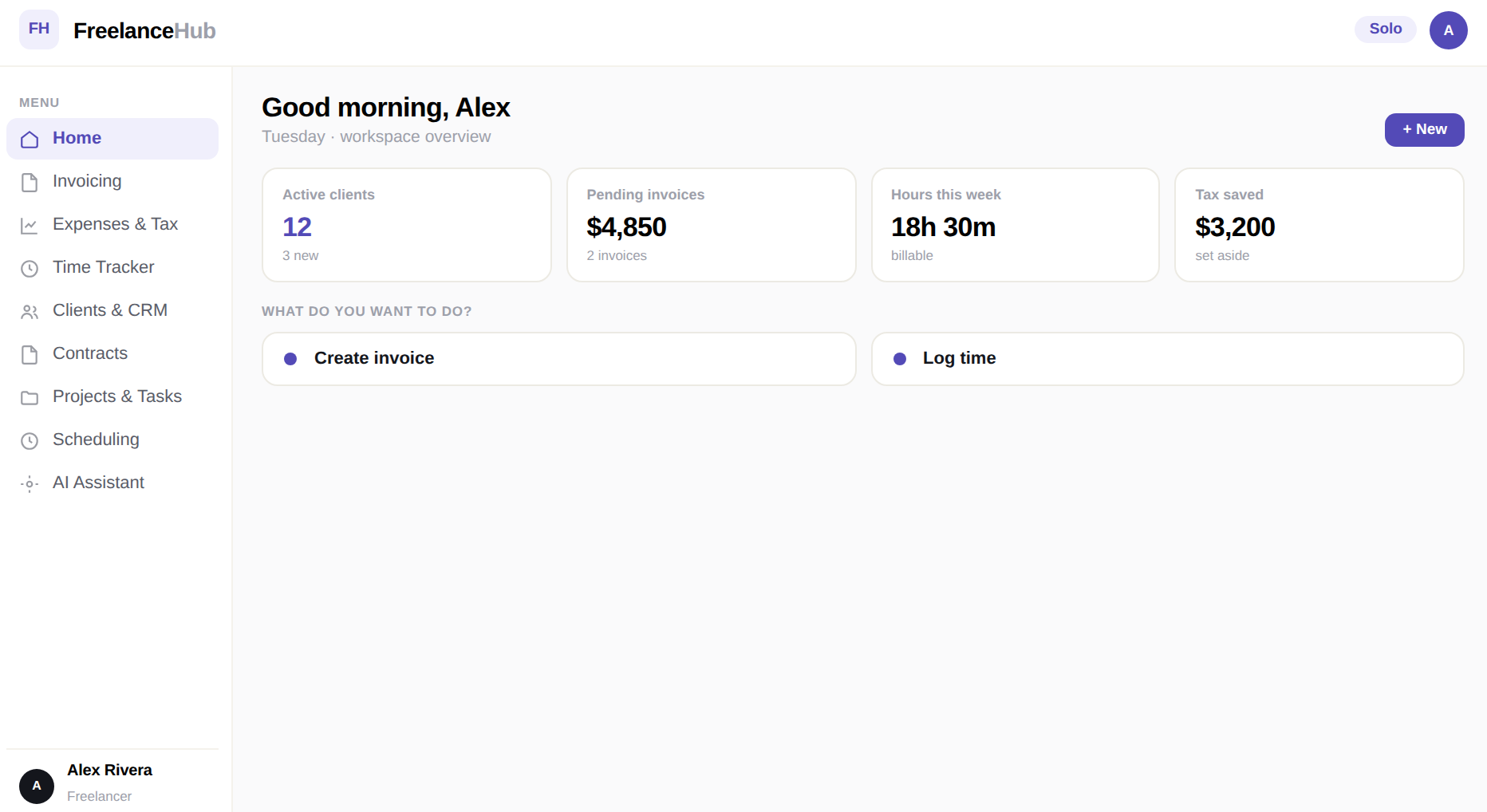Click the $4,850 pending amount
Screen dimensions: 1487x812
627,228
